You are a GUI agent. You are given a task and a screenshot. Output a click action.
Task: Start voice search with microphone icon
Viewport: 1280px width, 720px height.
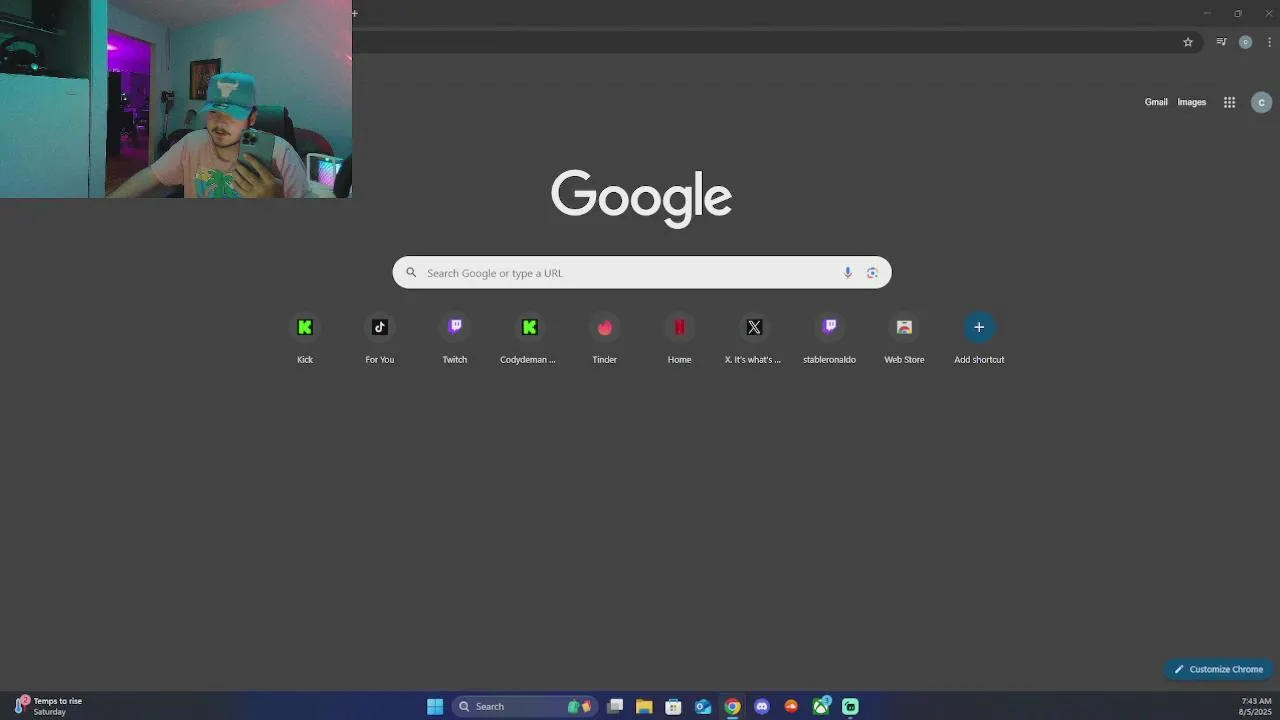pos(848,273)
